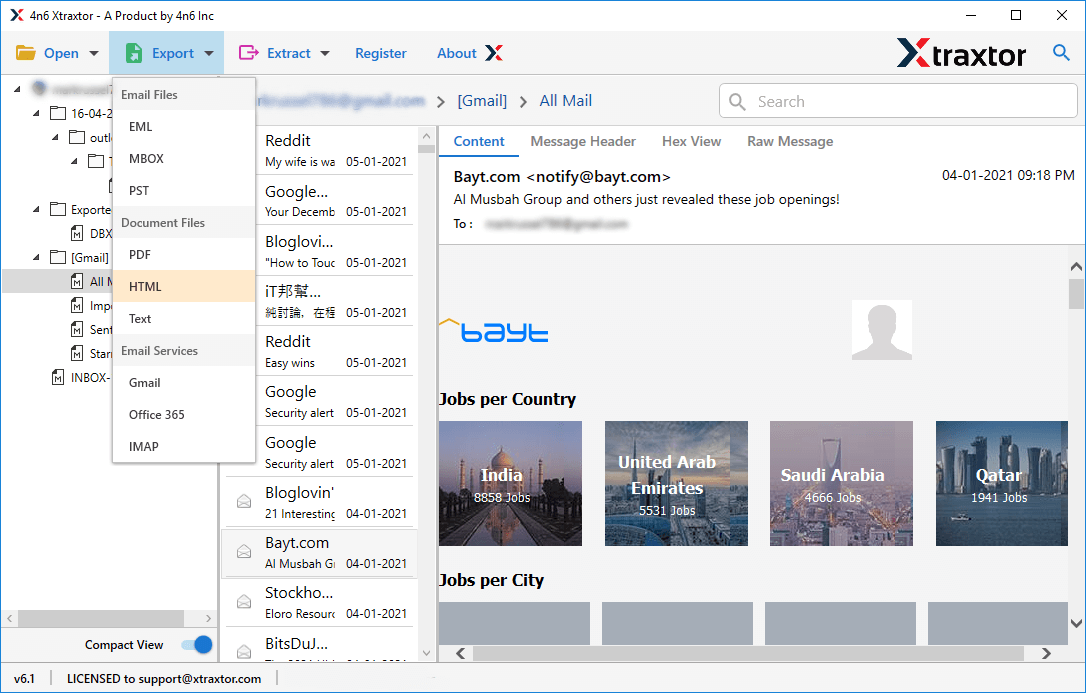Click the folder icon next to 16-04-2
Viewport: 1086px width, 693px height.
pyautogui.click(x=58, y=113)
